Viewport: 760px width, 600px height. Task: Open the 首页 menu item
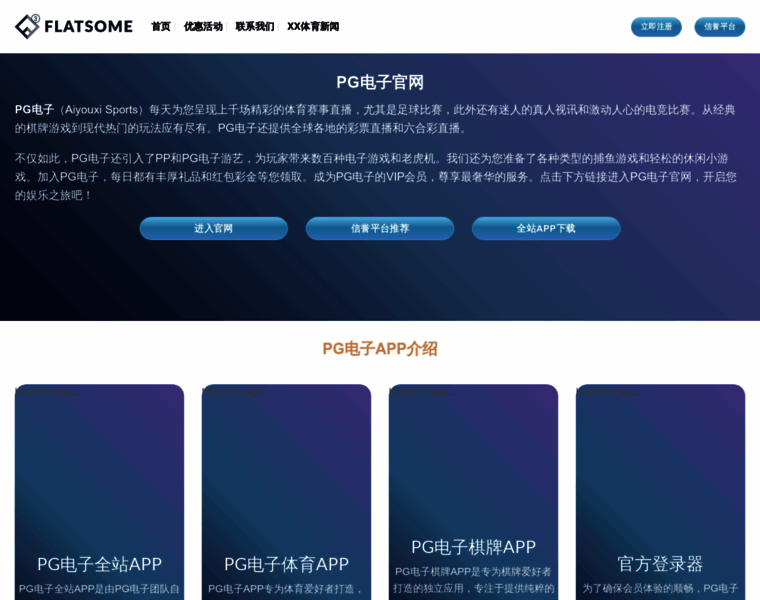(x=161, y=27)
